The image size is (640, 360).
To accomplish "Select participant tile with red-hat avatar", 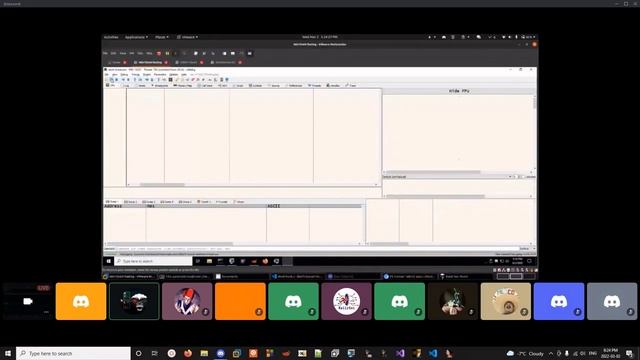I will (x=187, y=301).
